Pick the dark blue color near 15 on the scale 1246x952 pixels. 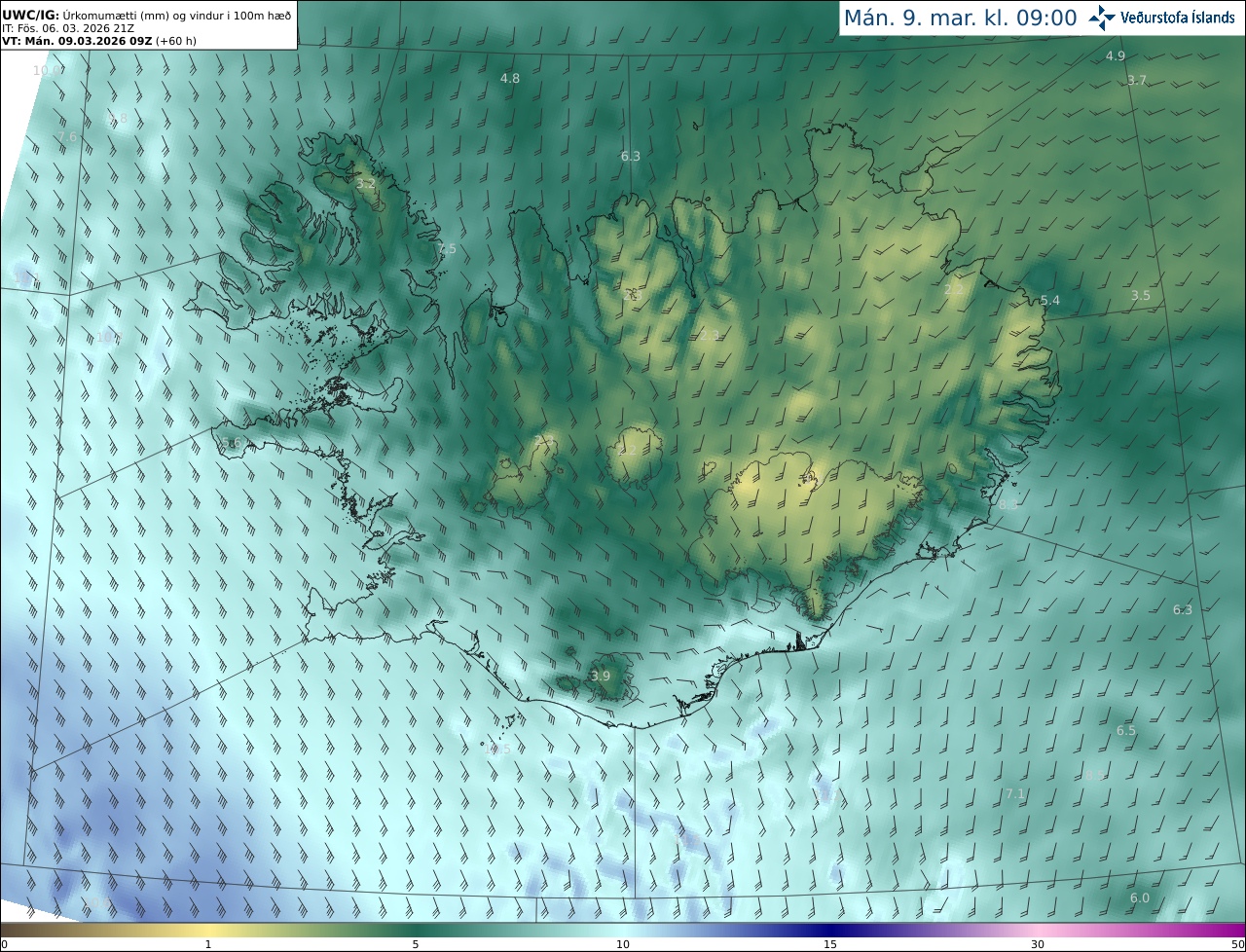pos(830,929)
